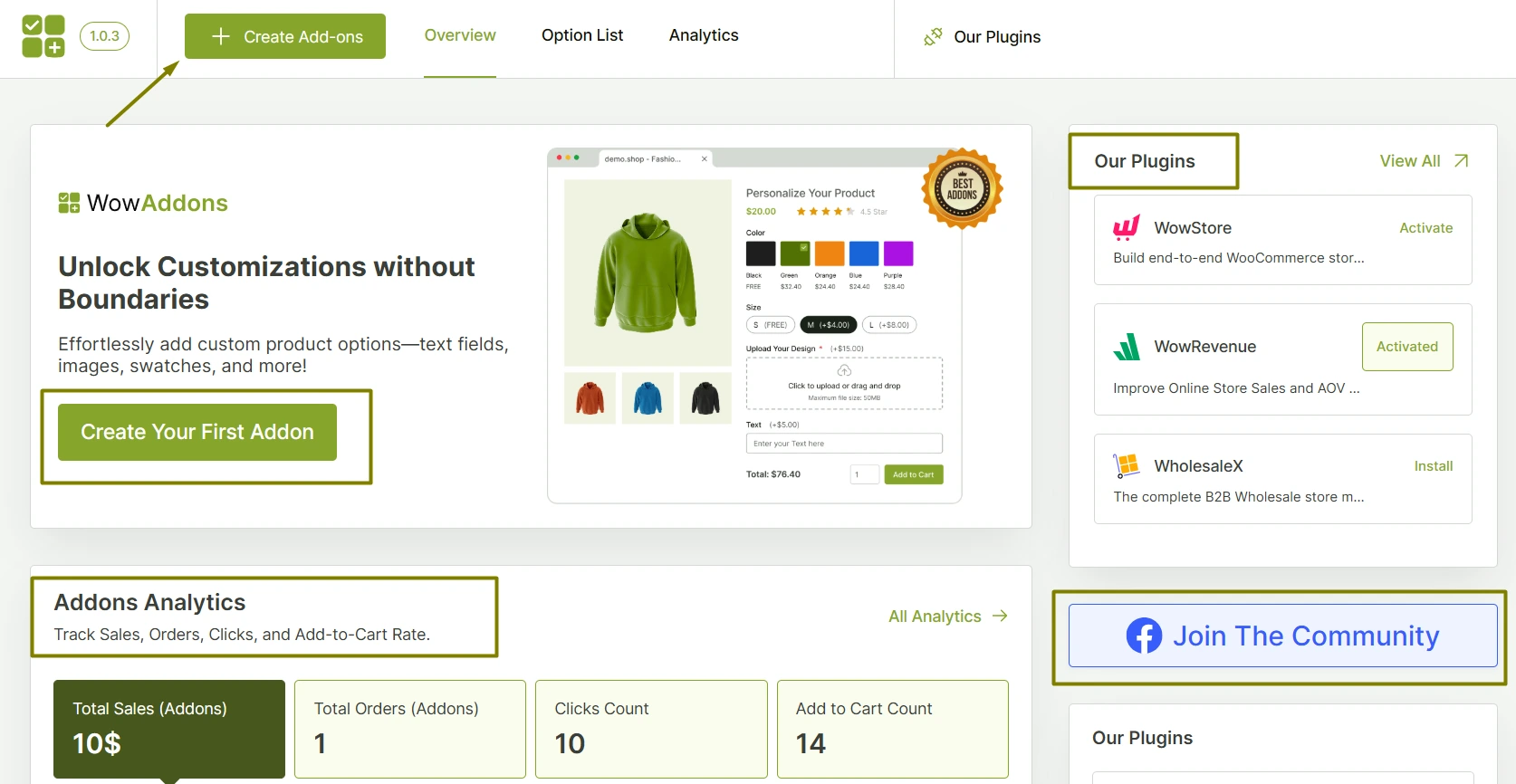
Task: Select the Add to Cart Count card
Action: 893,729
